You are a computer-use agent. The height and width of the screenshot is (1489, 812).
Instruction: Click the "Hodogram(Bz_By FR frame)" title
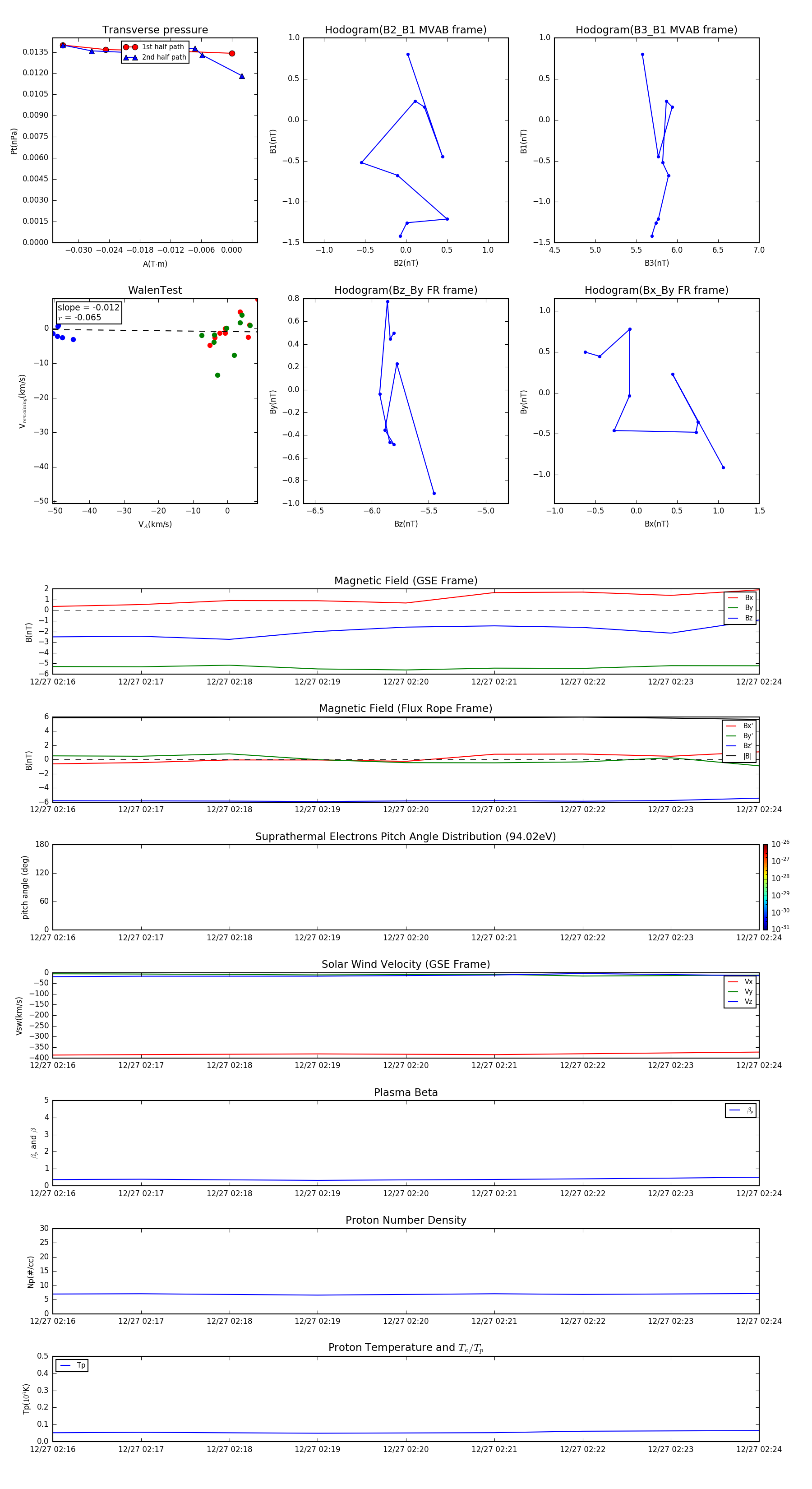pyautogui.click(x=406, y=290)
